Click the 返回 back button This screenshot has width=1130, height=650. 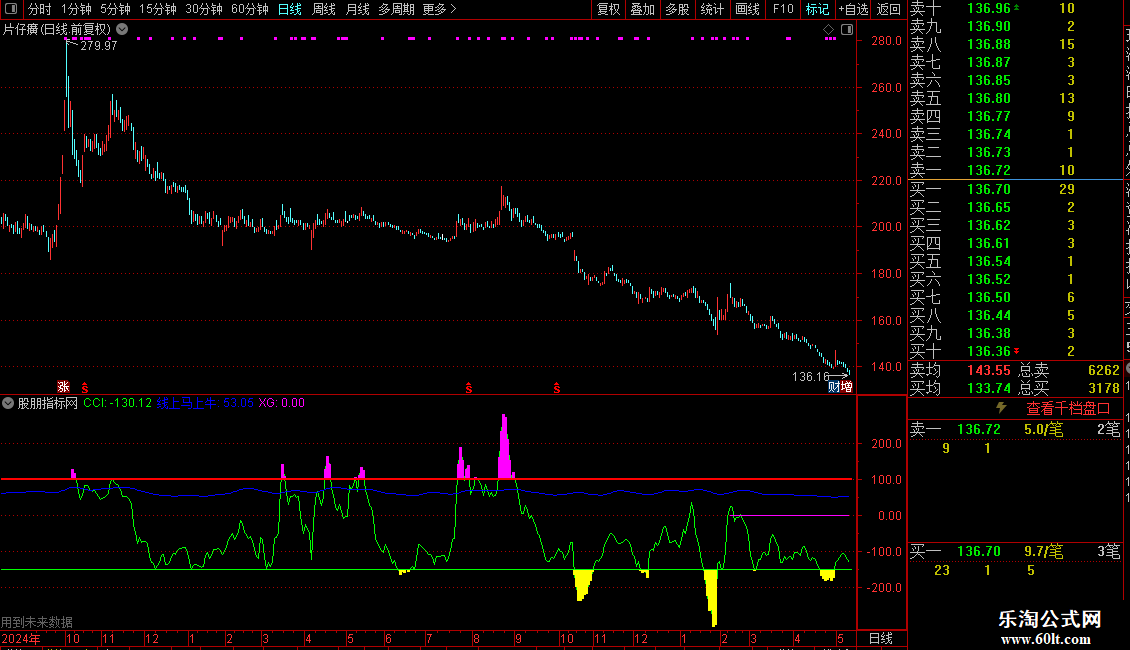coord(889,9)
